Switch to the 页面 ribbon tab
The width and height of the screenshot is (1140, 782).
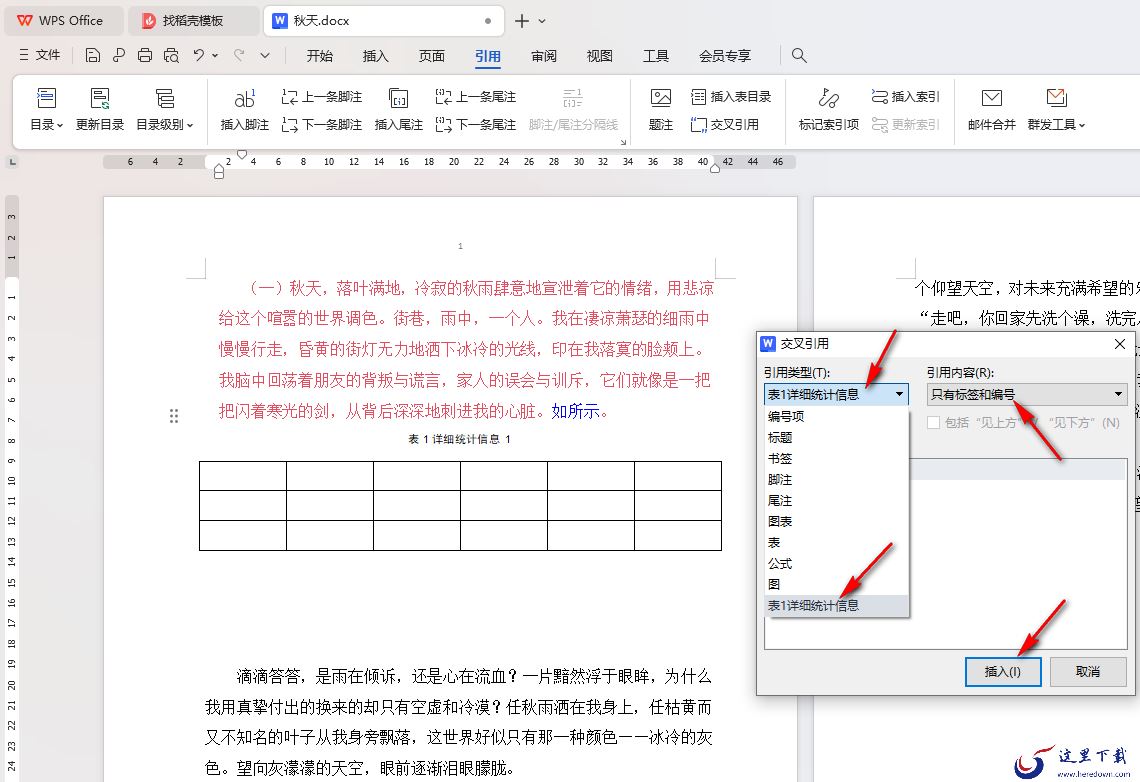point(431,56)
